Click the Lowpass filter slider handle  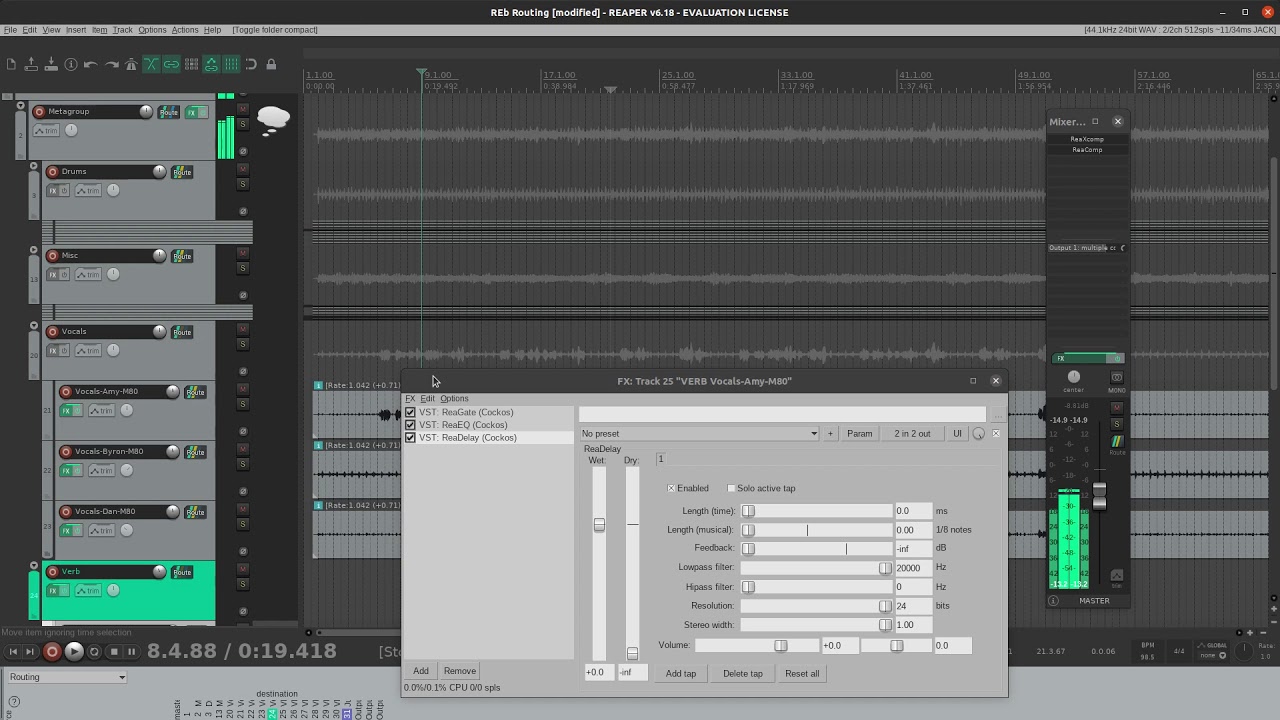pos(885,568)
